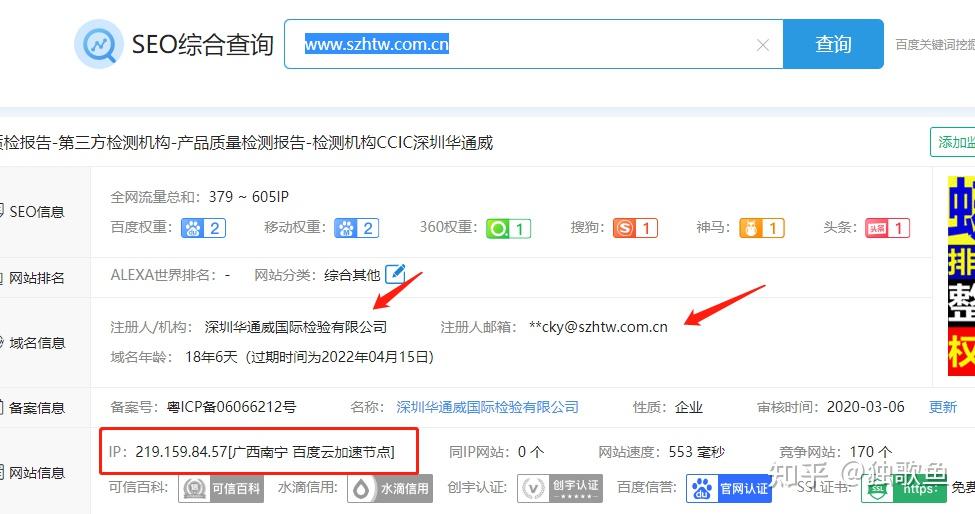Click the 可信百科 badge
This screenshot has width=975, height=514.
coord(221,489)
